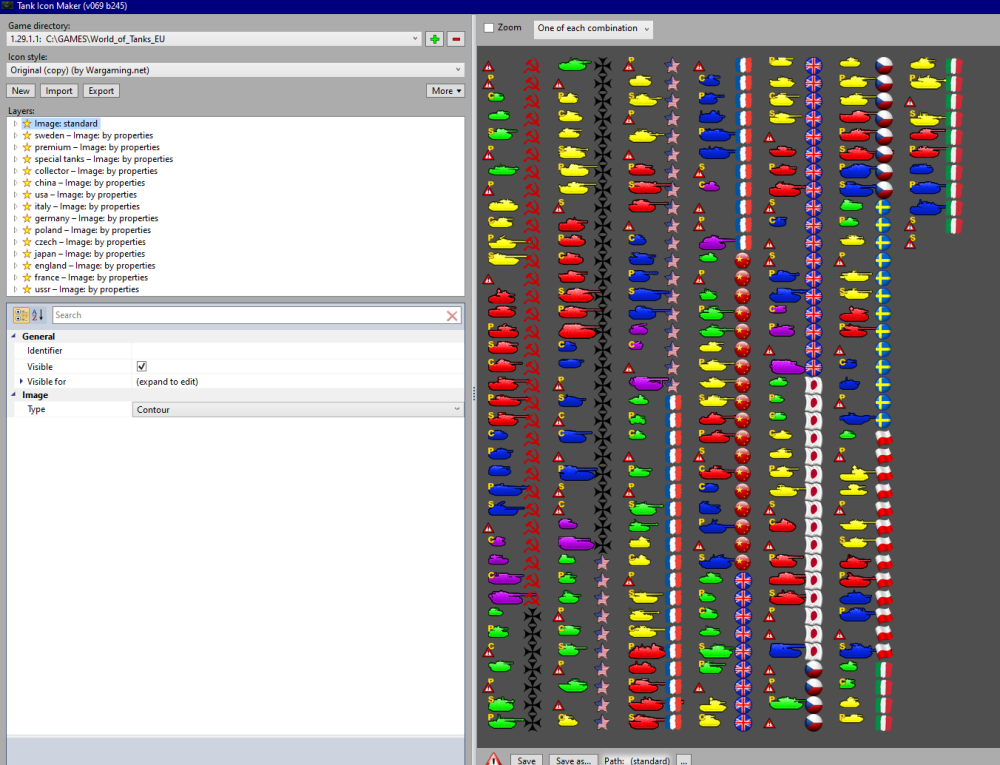Select the 'Image: standard' layer

tap(66, 124)
